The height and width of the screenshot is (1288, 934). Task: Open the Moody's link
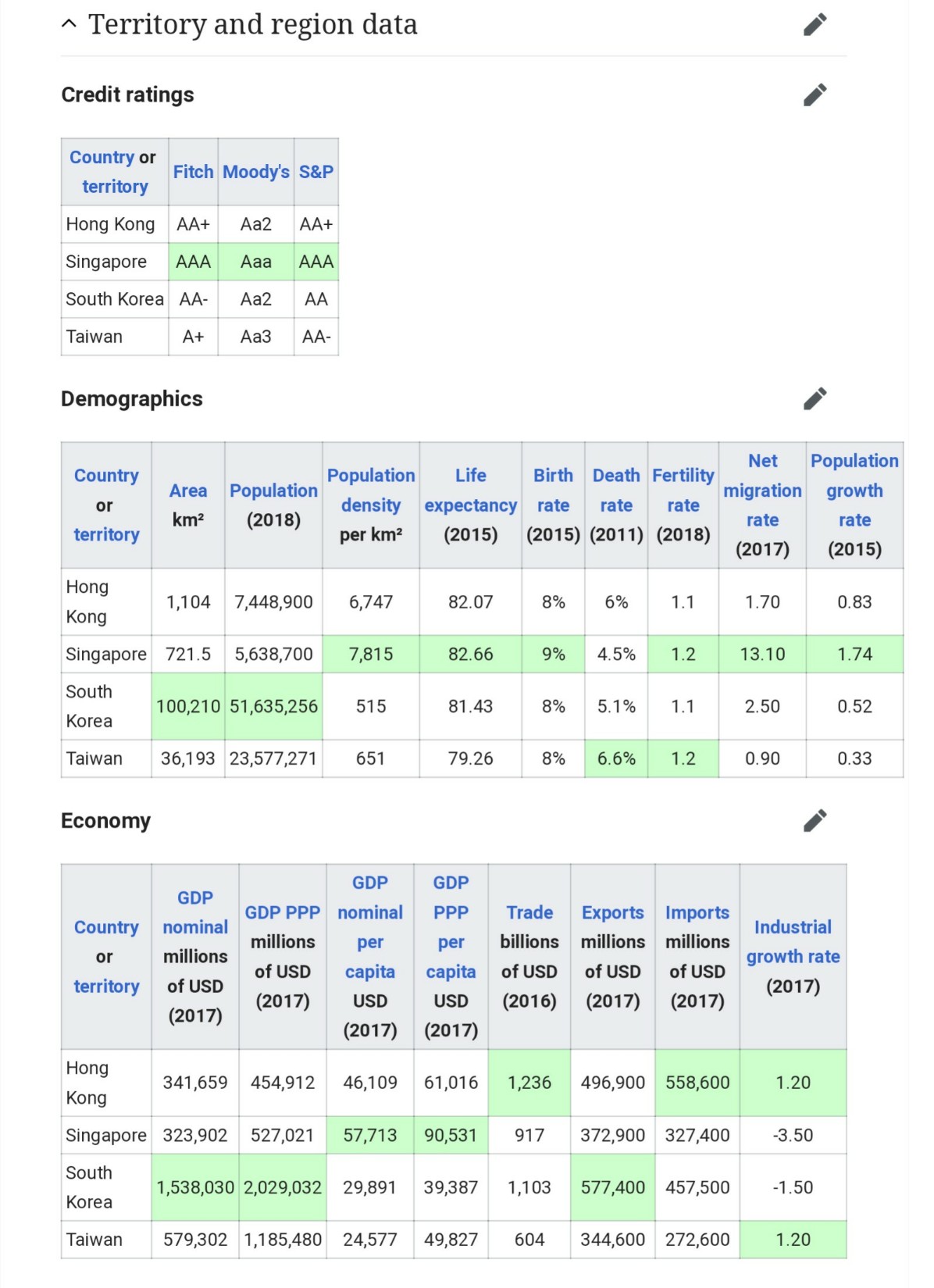(x=255, y=172)
